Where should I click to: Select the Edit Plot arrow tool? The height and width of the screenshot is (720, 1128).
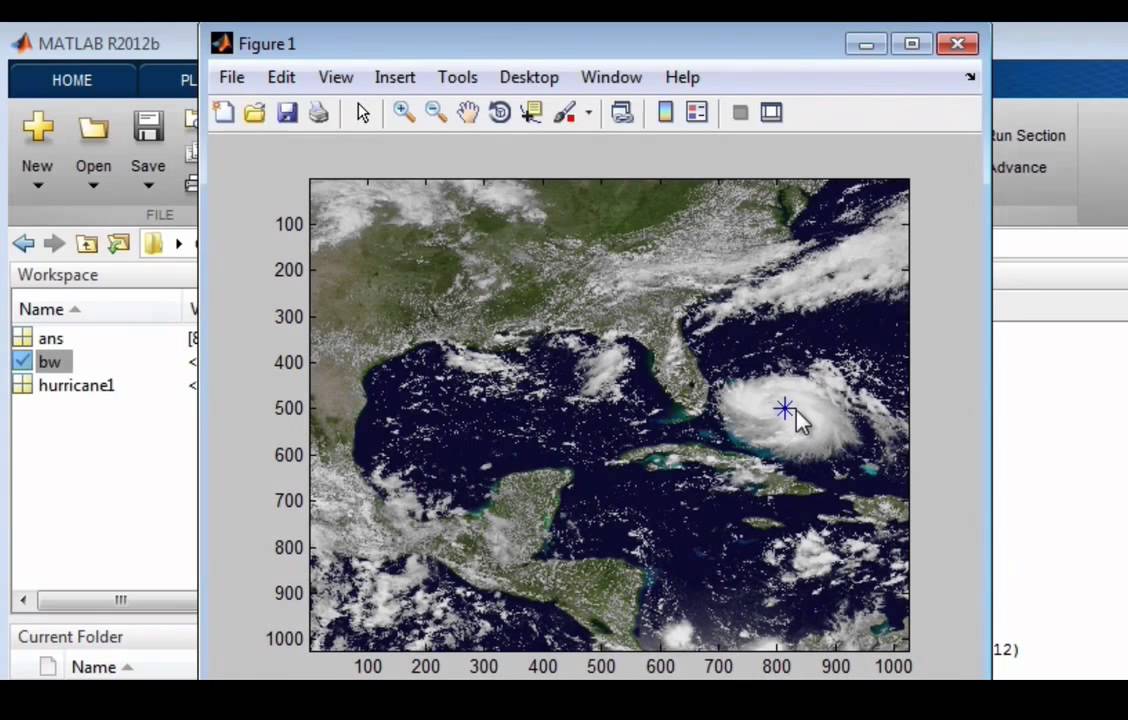363,113
